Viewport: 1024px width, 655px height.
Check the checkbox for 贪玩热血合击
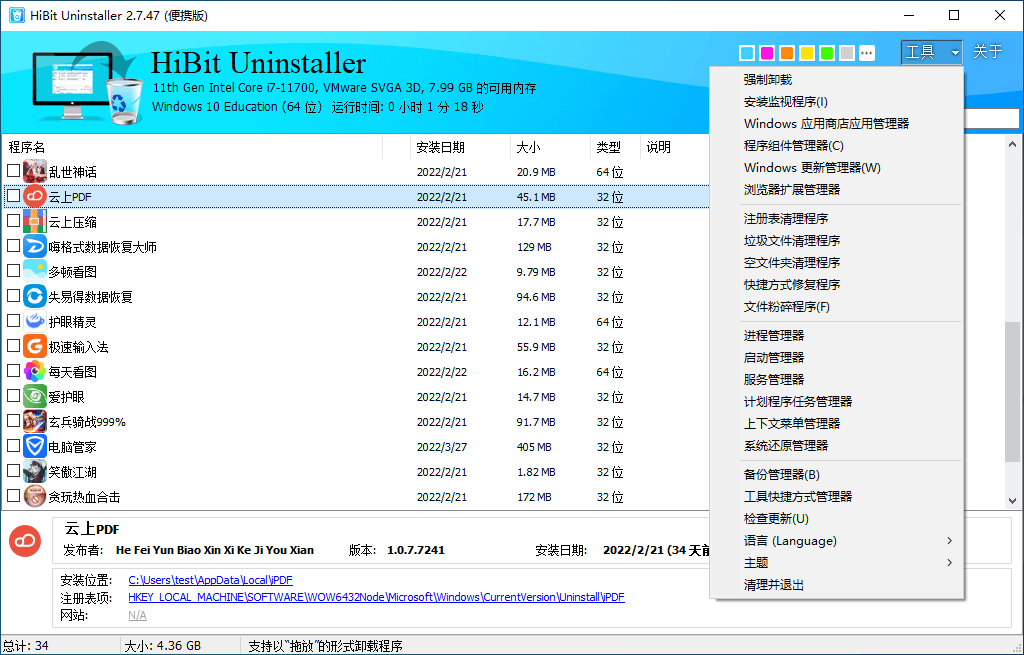tap(14, 496)
